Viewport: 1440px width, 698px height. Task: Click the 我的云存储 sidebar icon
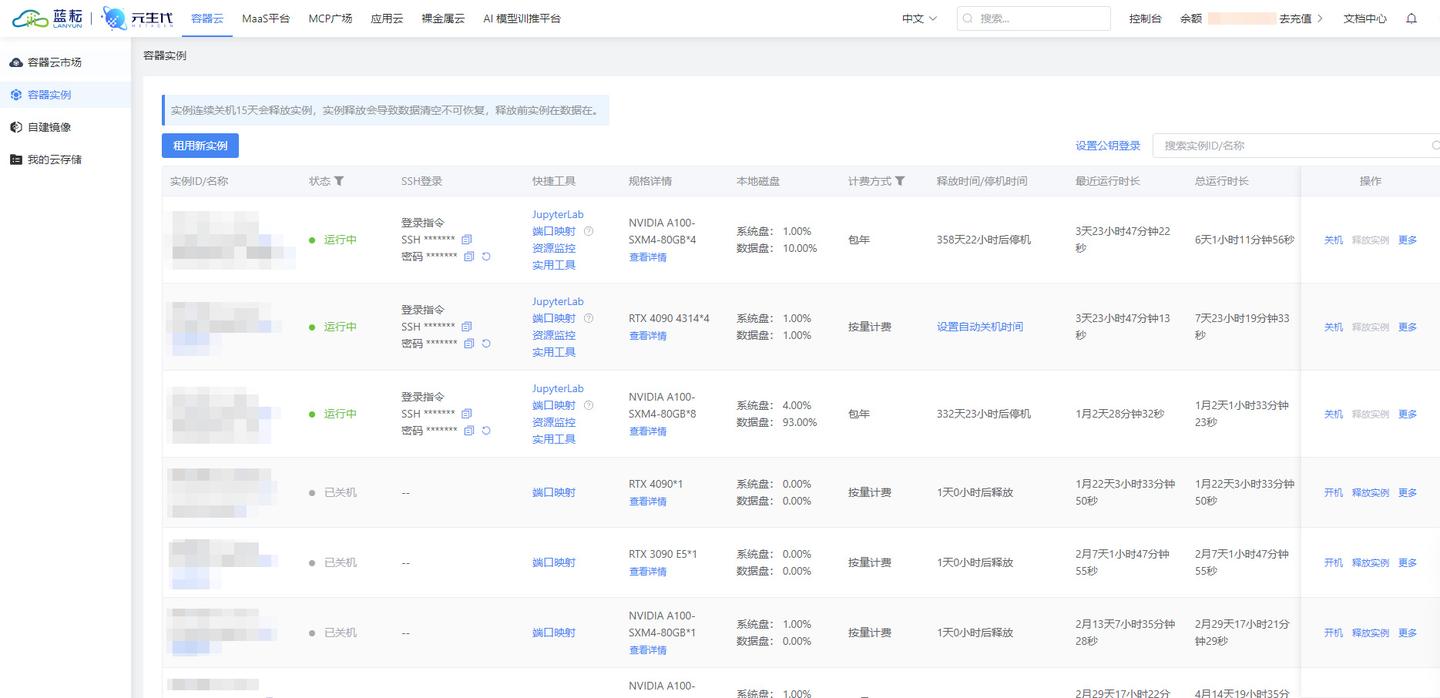pos(16,160)
